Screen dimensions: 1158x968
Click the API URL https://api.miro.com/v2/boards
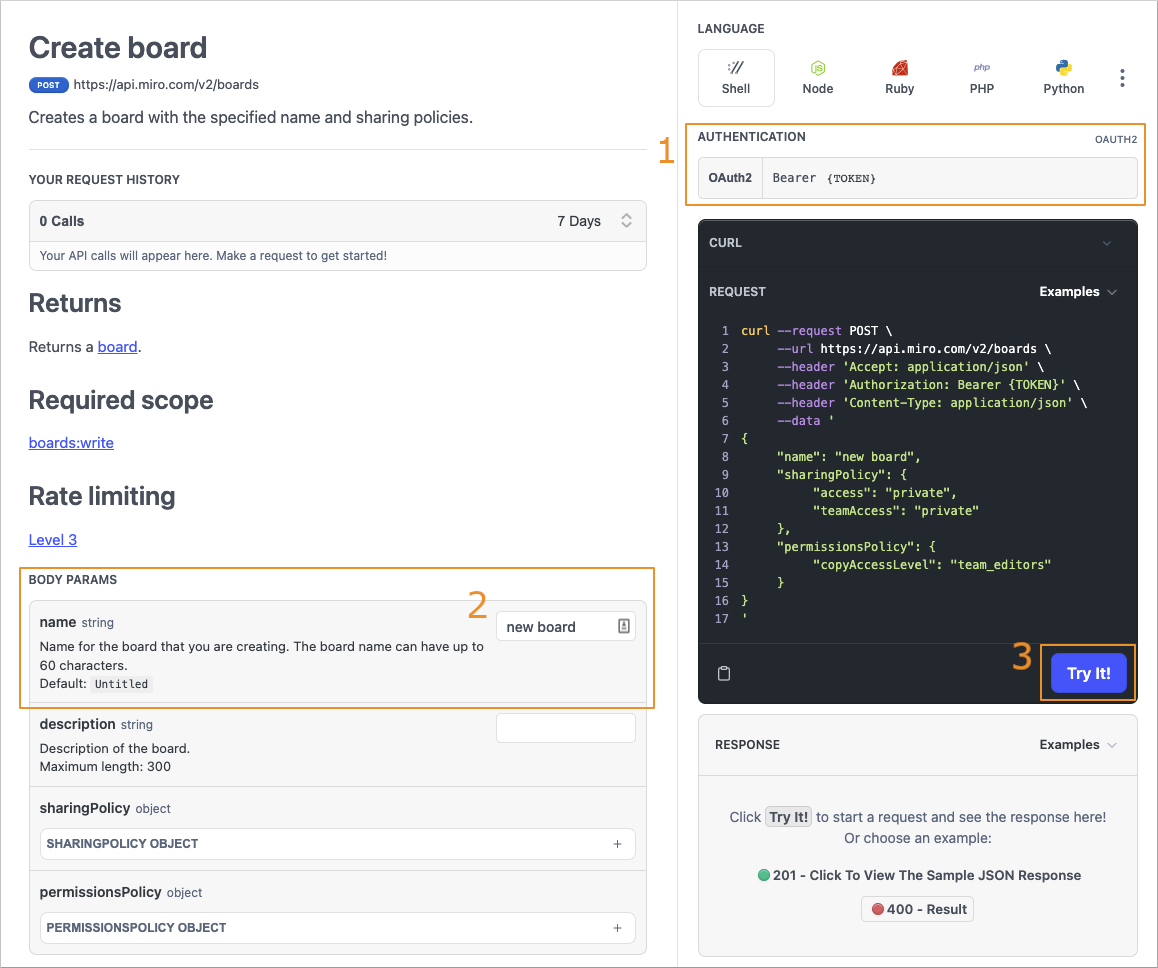pyautogui.click(x=166, y=85)
